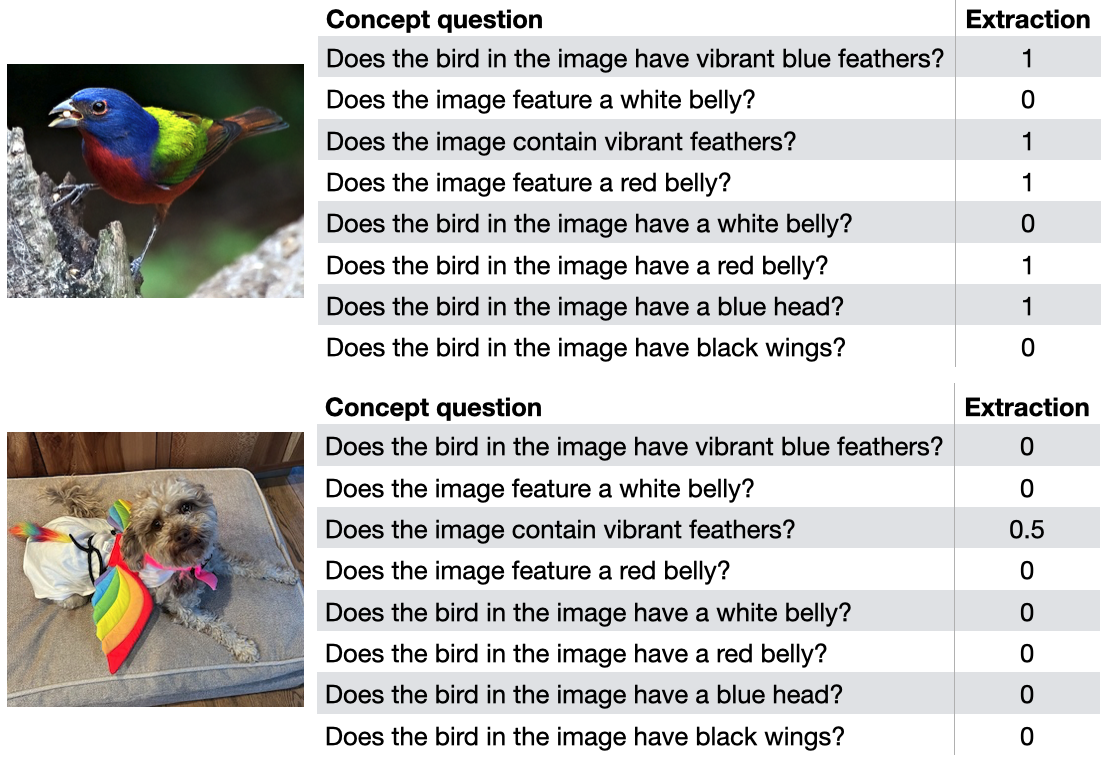Click the 'vibrant blue feathers' question in the bottom table

(634, 447)
